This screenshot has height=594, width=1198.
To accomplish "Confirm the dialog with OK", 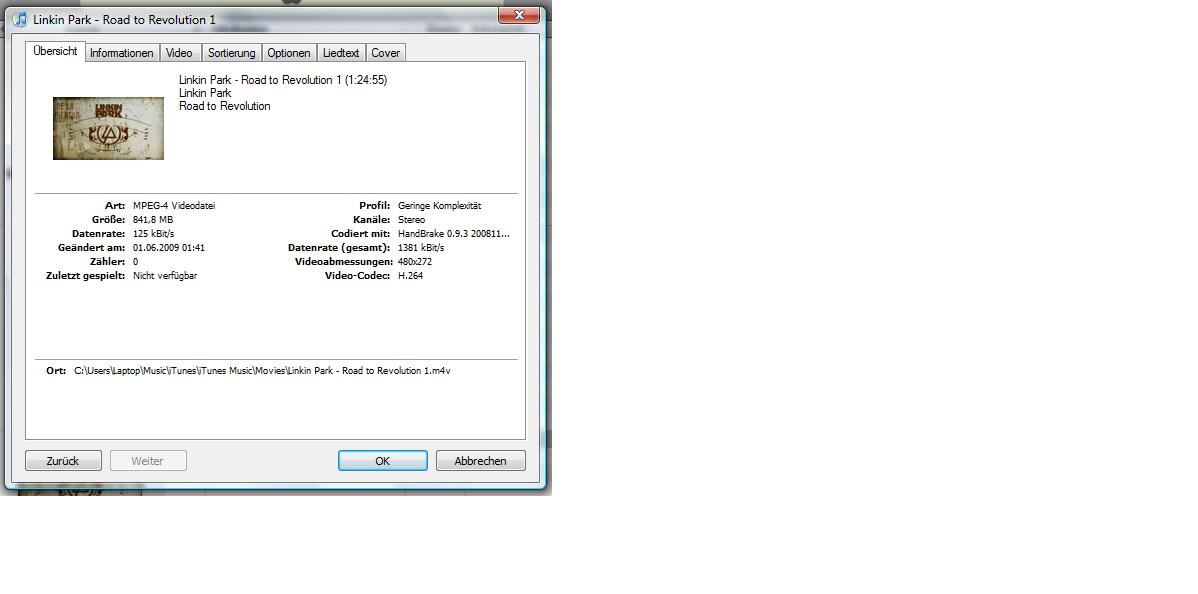I will 383,461.
